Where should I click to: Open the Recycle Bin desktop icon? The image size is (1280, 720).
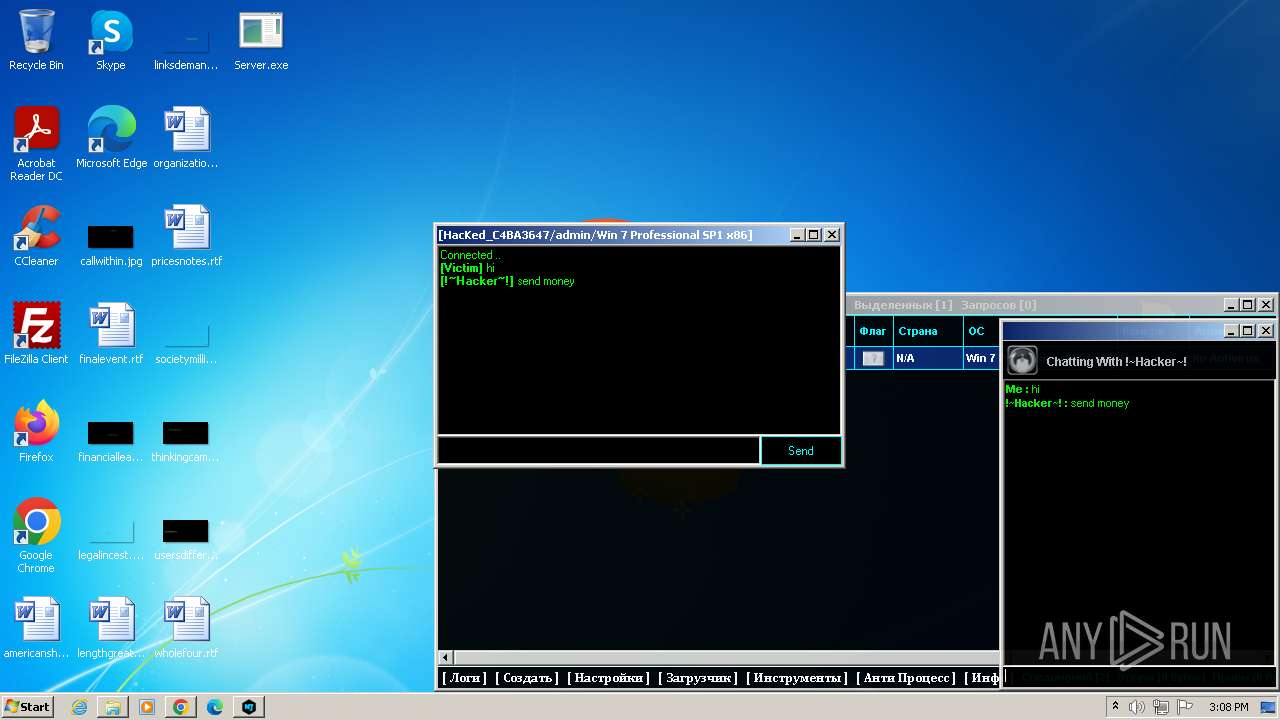click(36, 41)
